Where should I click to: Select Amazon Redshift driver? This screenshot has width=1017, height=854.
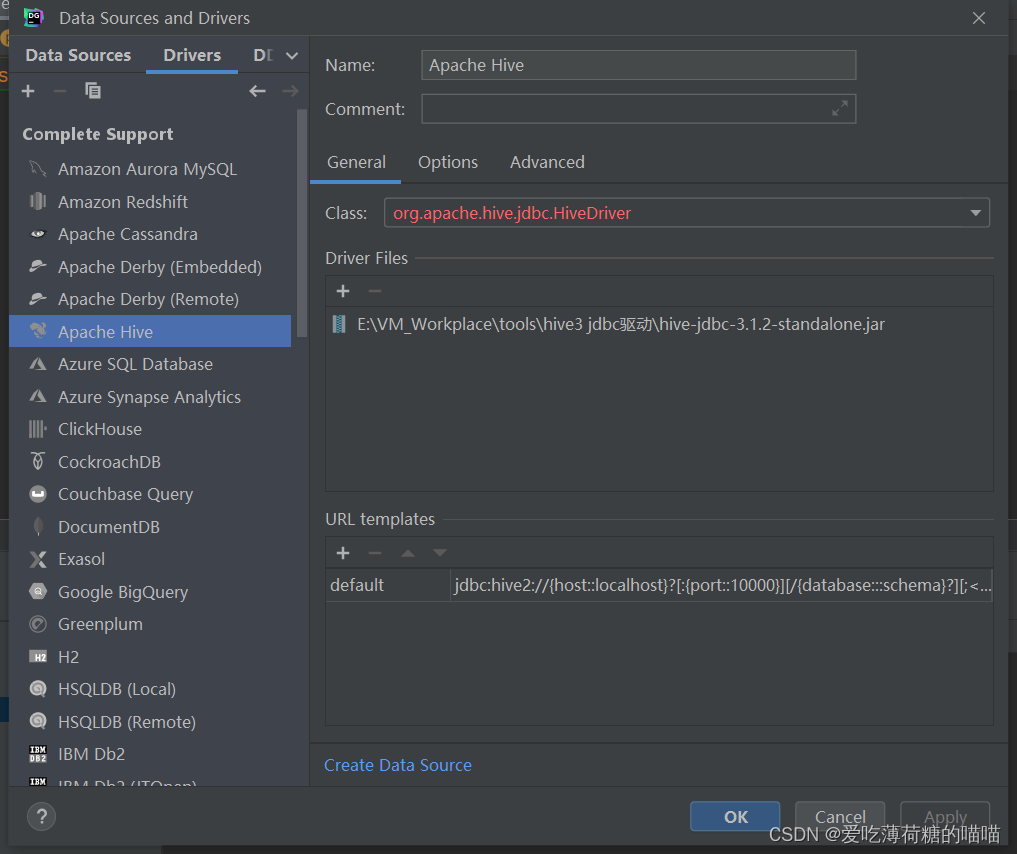[x=150, y=202]
